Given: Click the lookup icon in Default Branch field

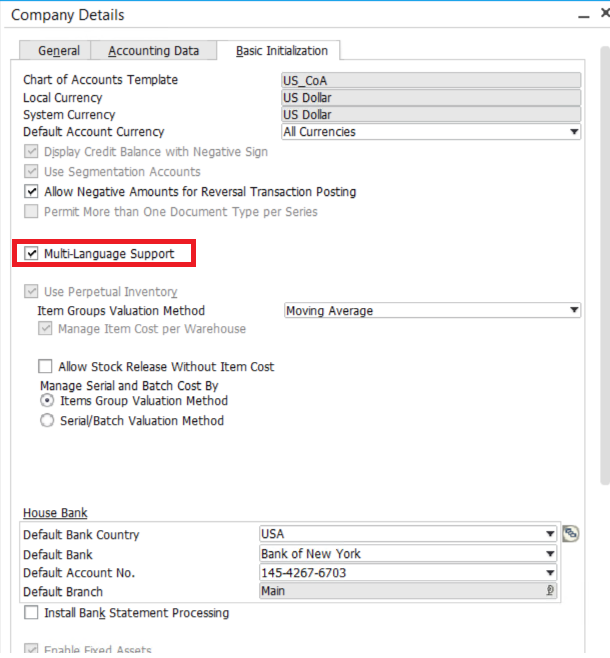Looking at the screenshot, I should tap(549, 592).
